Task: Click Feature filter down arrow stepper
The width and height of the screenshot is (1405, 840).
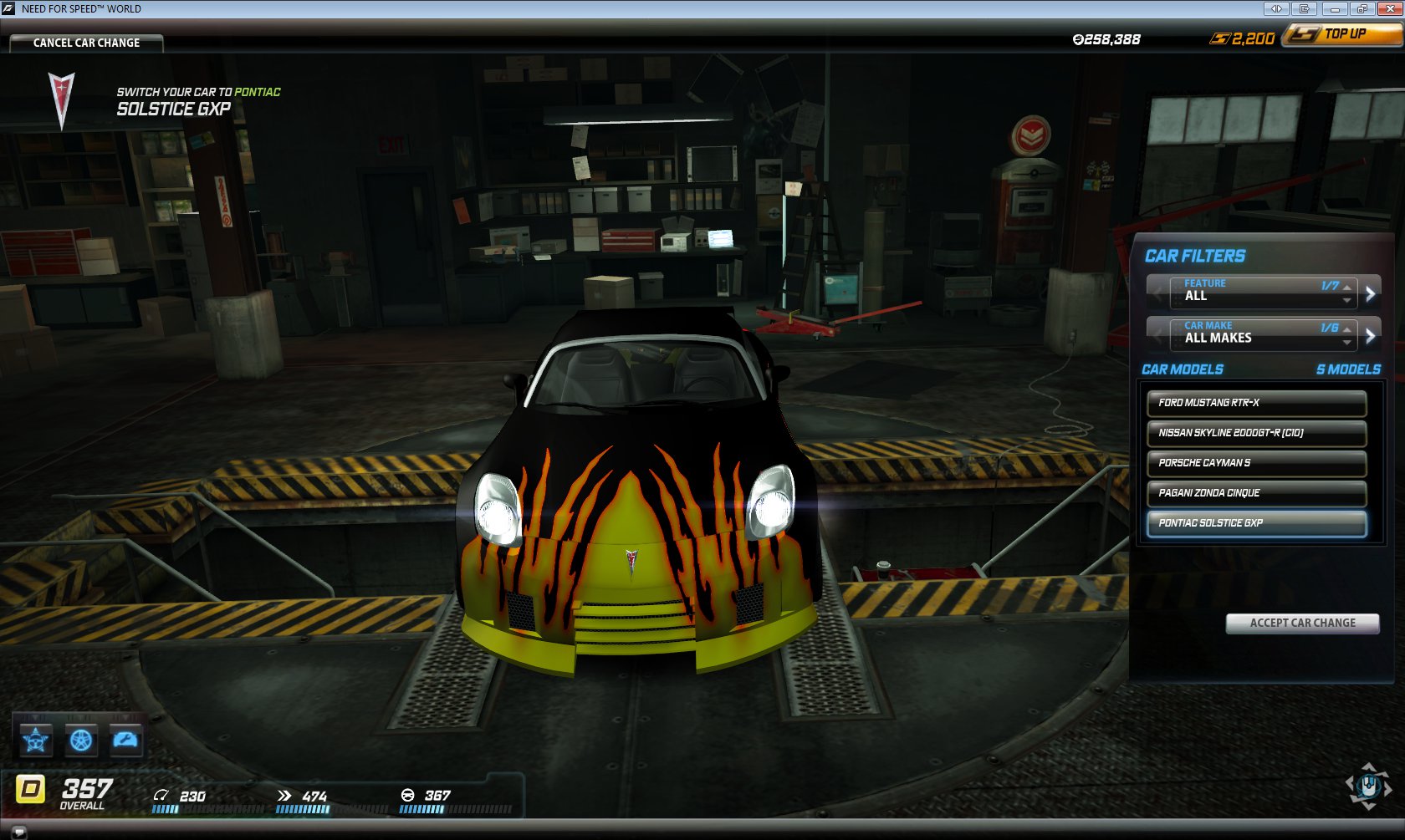Action: [x=1346, y=300]
